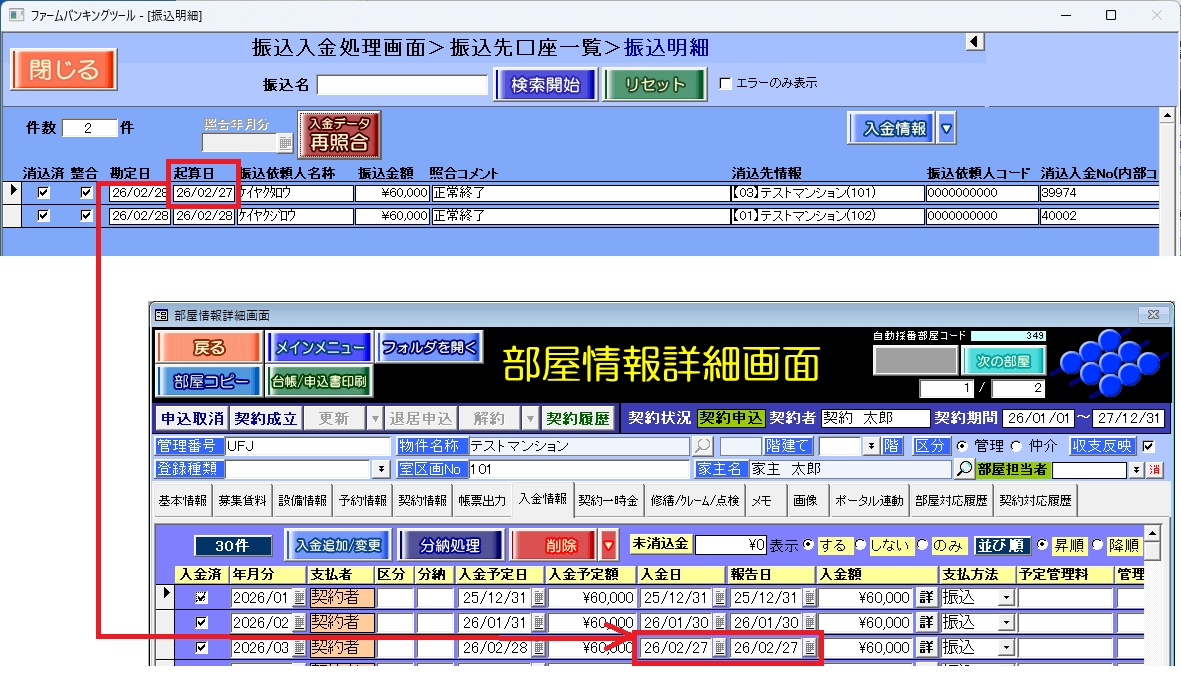1181x678 pixels.
Task: Enable the エラーのみ表示 checkbox
Action: pos(726,84)
